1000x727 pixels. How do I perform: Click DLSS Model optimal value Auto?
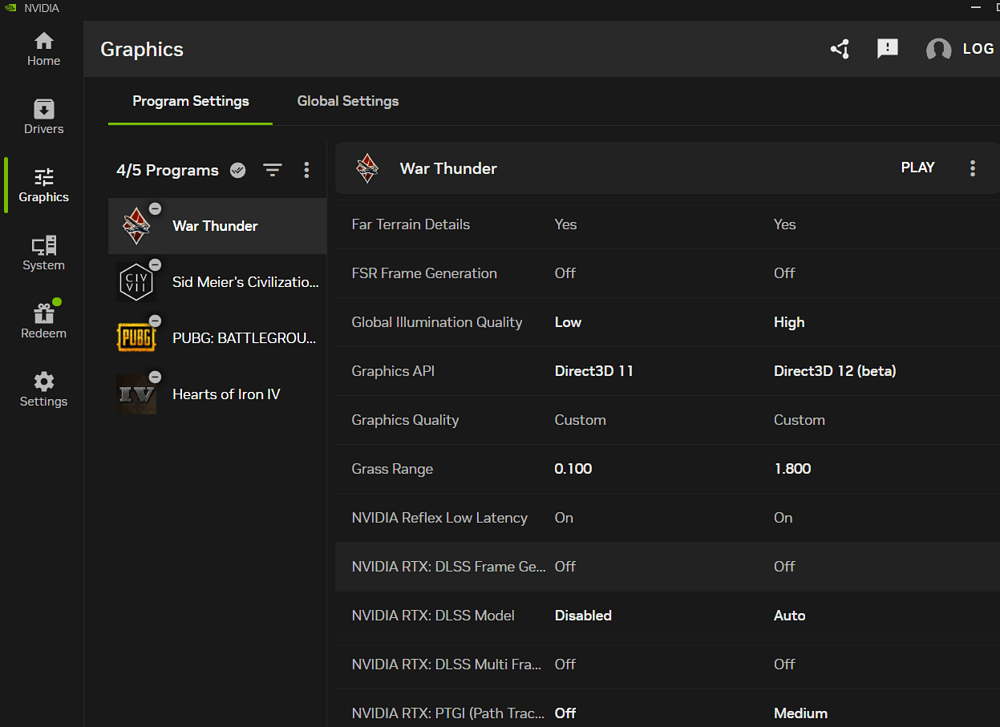point(790,616)
